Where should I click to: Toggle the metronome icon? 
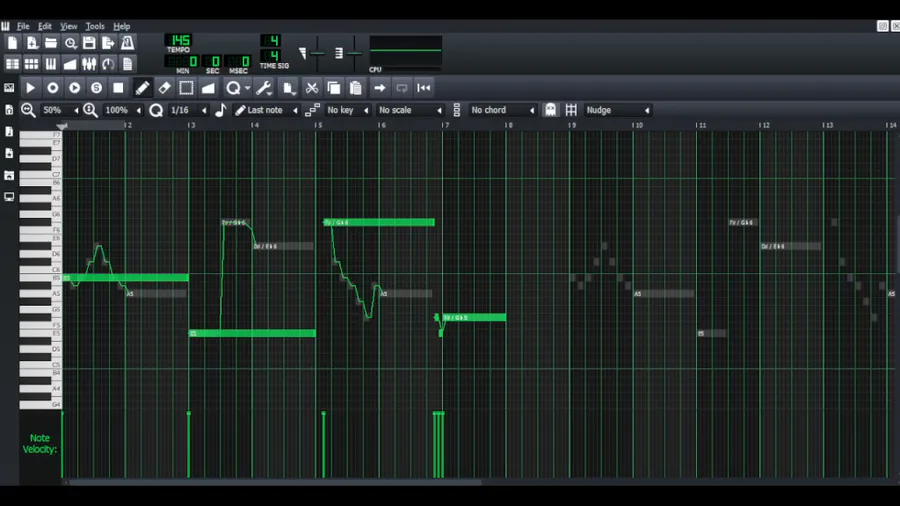(127, 43)
